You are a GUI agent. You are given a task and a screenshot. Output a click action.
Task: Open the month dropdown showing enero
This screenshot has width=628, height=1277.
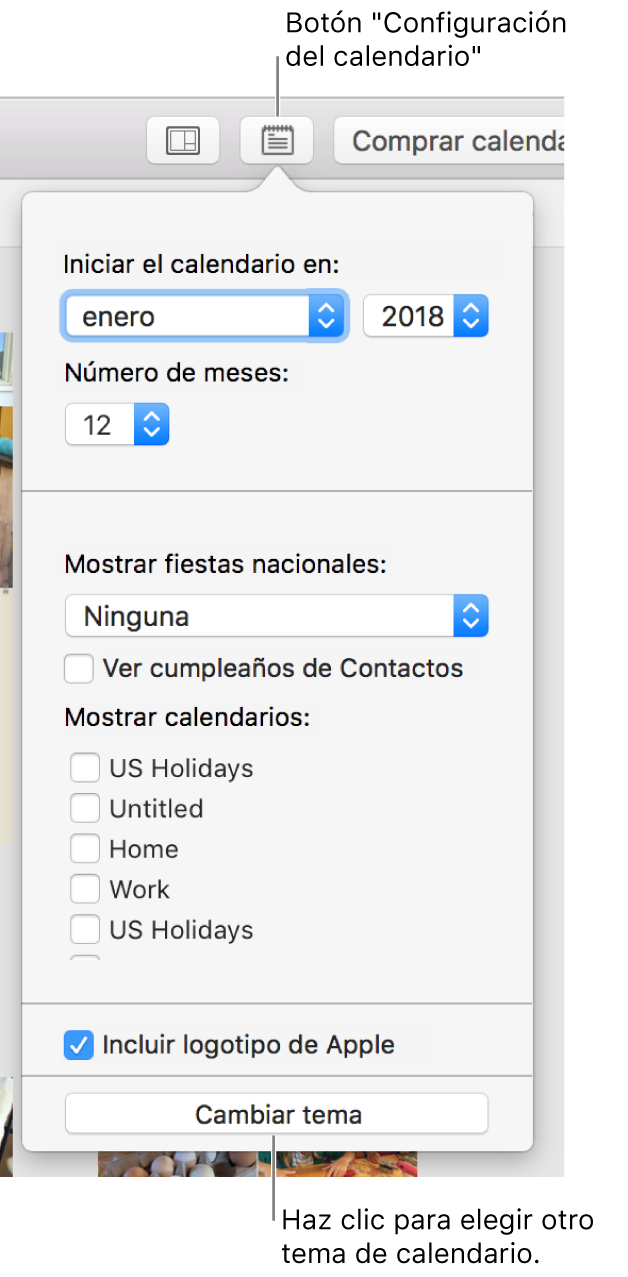click(x=204, y=316)
